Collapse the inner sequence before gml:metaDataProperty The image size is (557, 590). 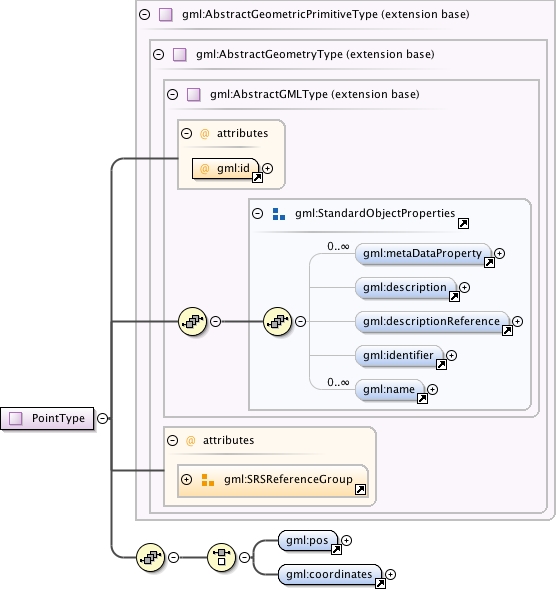pyautogui.click(x=300, y=321)
